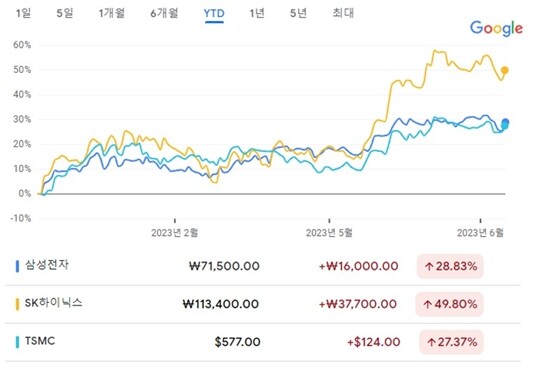Click the 28.83% change badge

[x=450, y=266]
